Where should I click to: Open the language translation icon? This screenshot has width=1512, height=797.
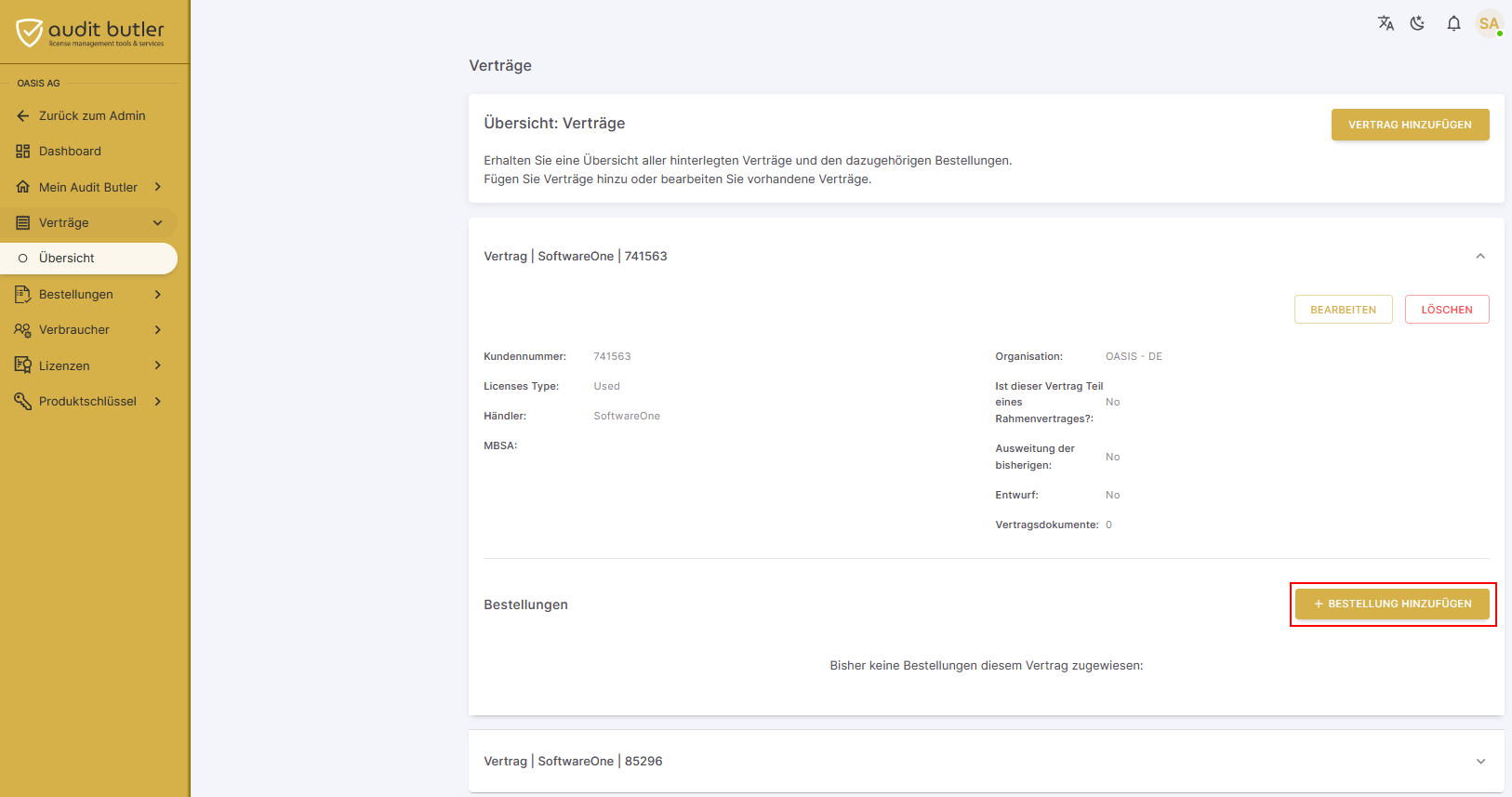(x=1386, y=23)
